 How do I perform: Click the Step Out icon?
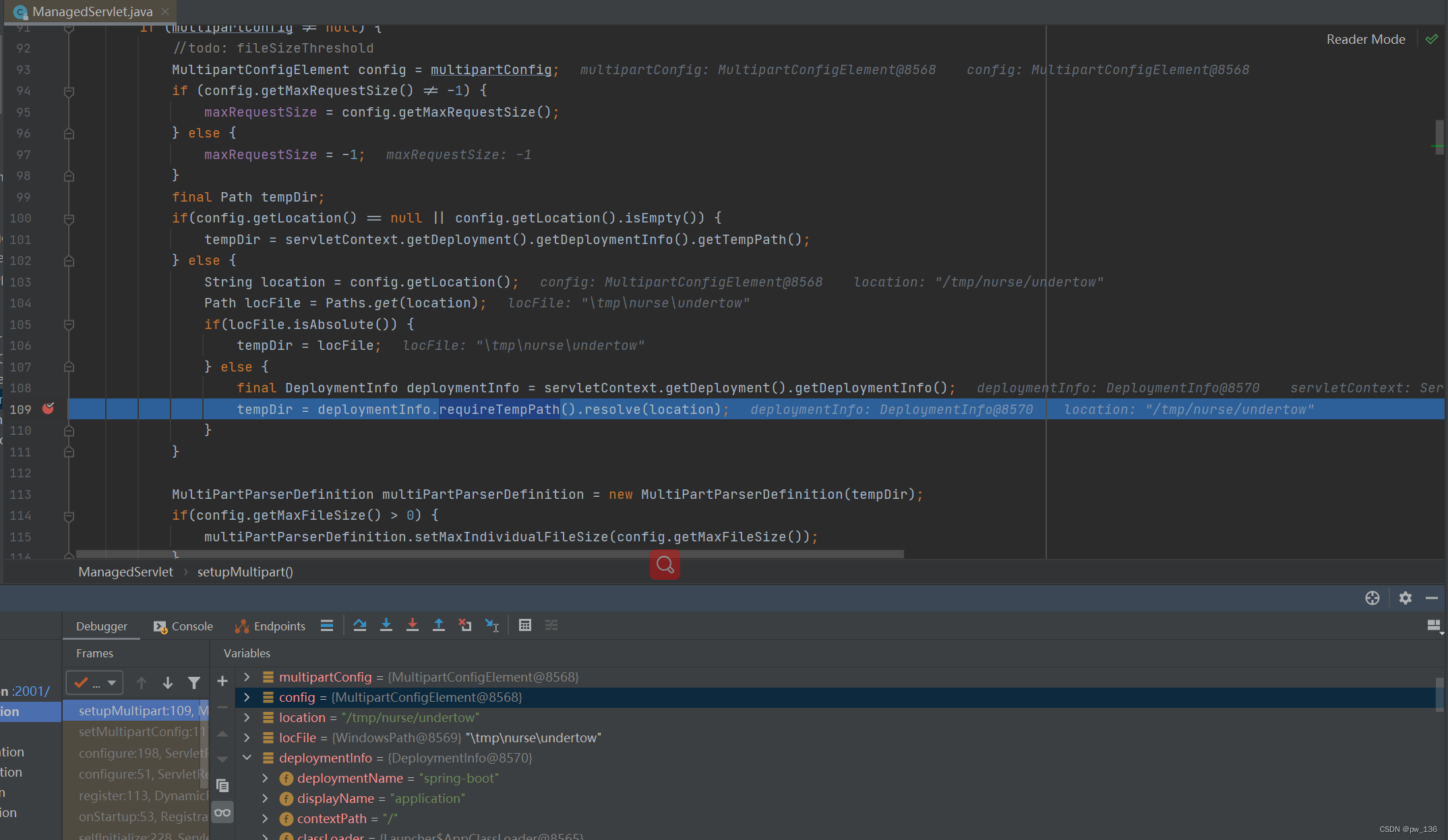tap(439, 626)
